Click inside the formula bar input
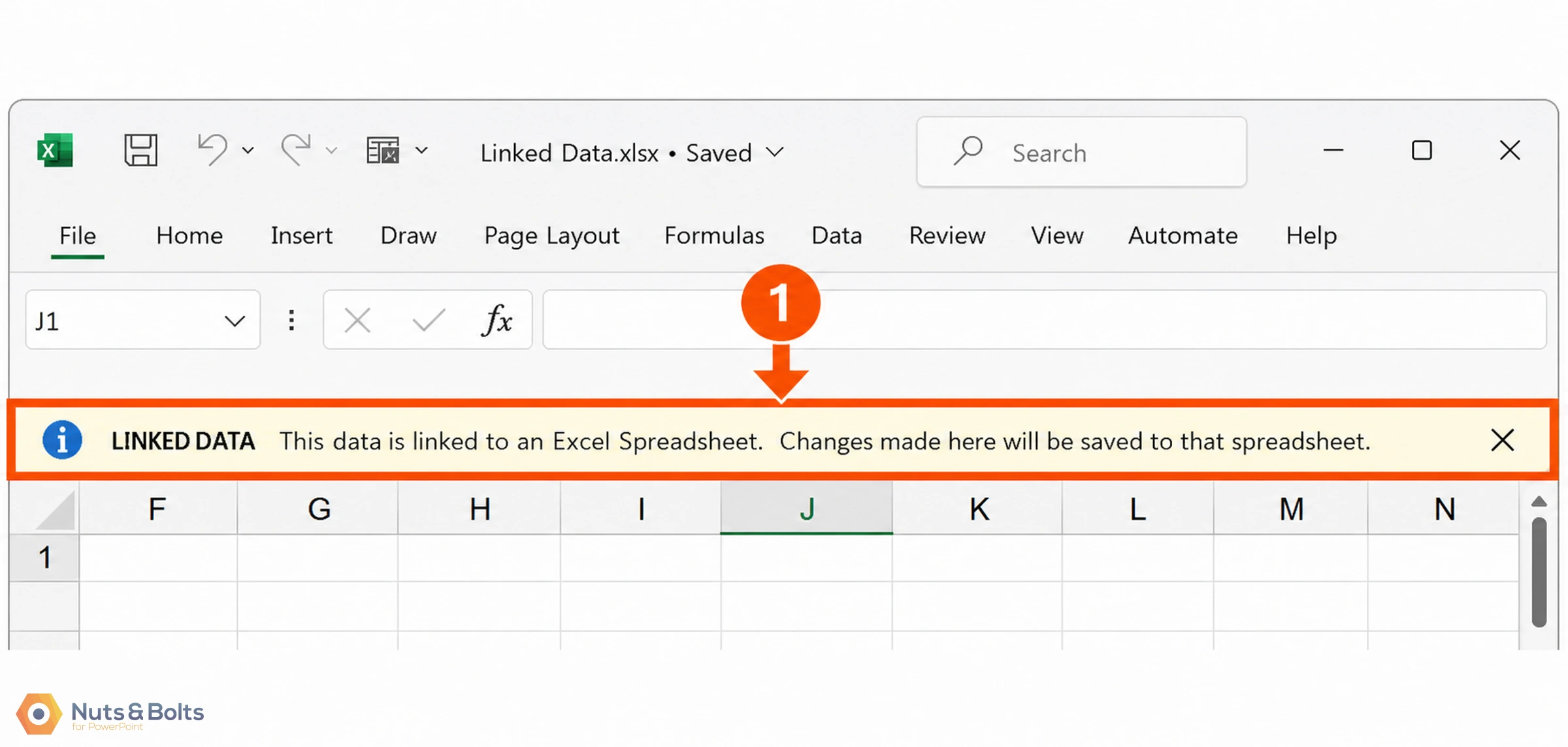Image resolution: width=1568 pixels, height=747 pixels. (x=1044, y=320)
